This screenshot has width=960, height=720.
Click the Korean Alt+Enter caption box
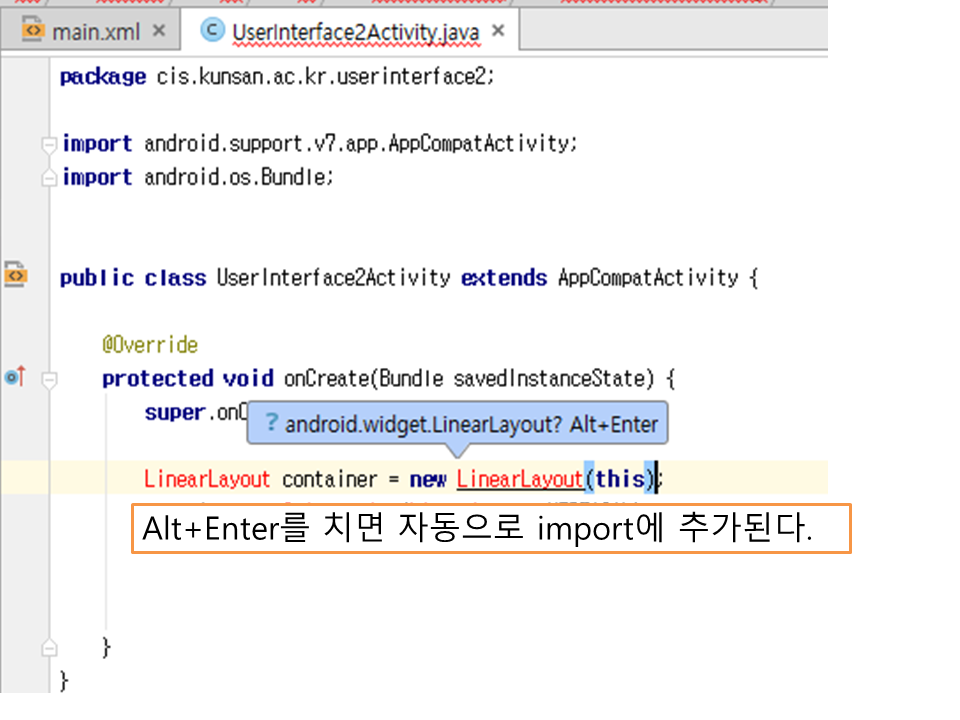pyautogui.click(x=490, y=528)
